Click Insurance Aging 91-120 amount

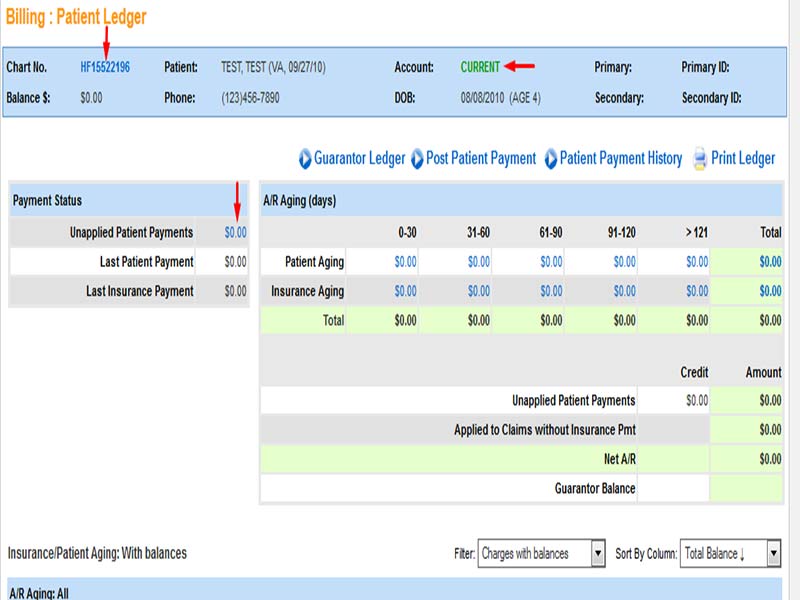[624, 291]
